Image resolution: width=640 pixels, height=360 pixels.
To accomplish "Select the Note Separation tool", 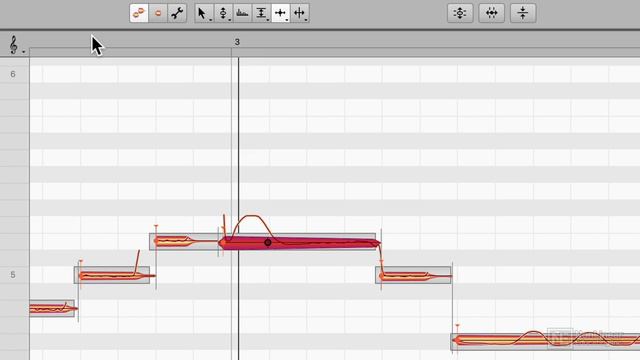I will tap(300, 13).
